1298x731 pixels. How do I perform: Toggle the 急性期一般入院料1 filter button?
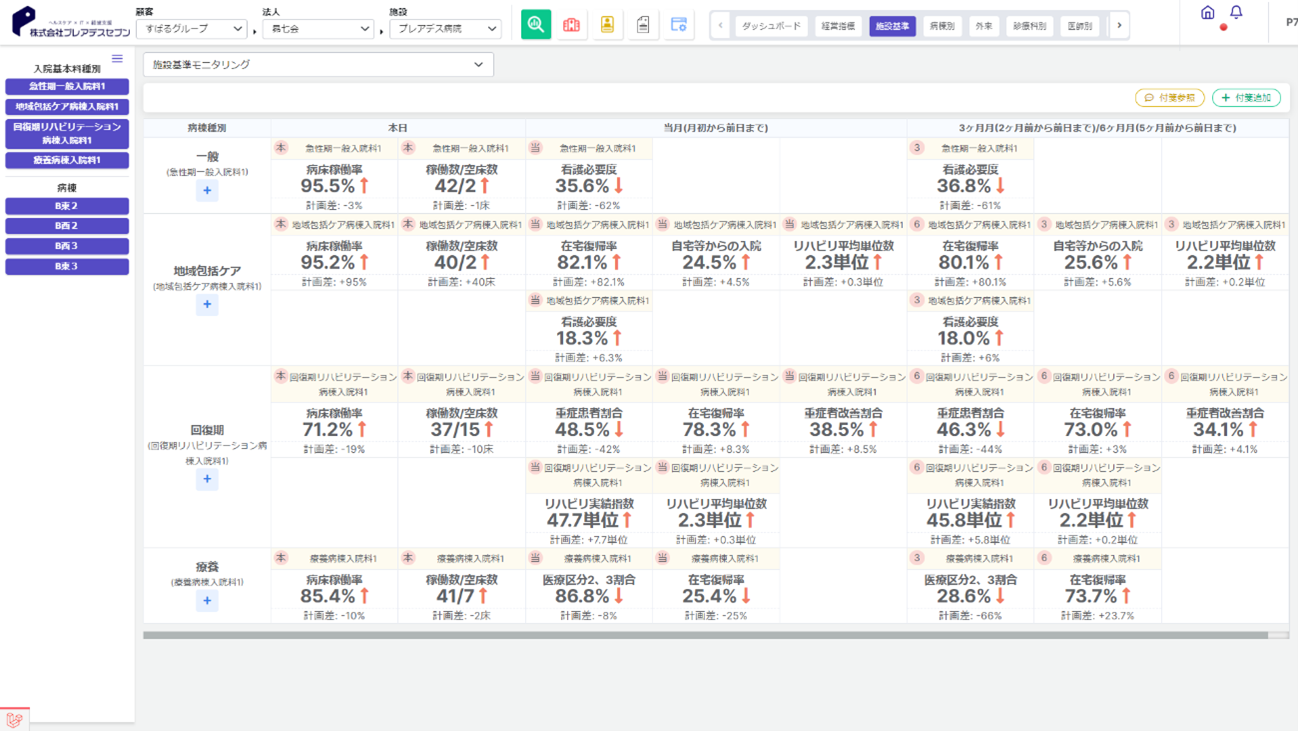coord(67,87)
